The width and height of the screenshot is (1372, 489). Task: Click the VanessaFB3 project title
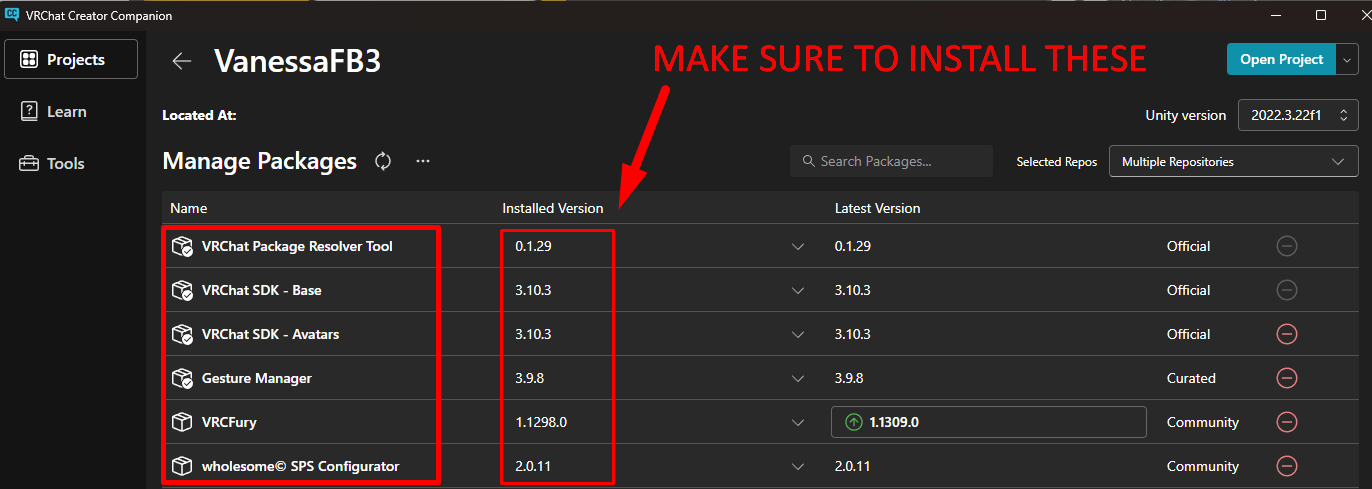(297, 61)
